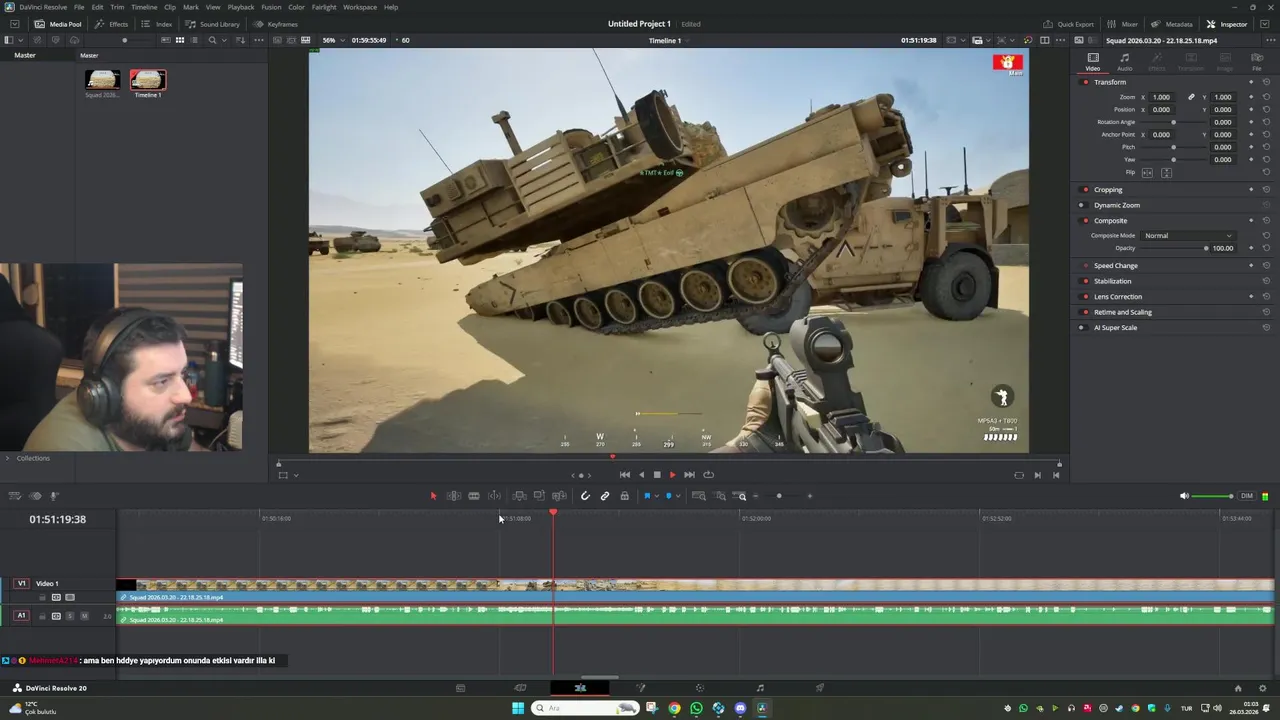Toggle the Composite section switch

coord(1085,221)
